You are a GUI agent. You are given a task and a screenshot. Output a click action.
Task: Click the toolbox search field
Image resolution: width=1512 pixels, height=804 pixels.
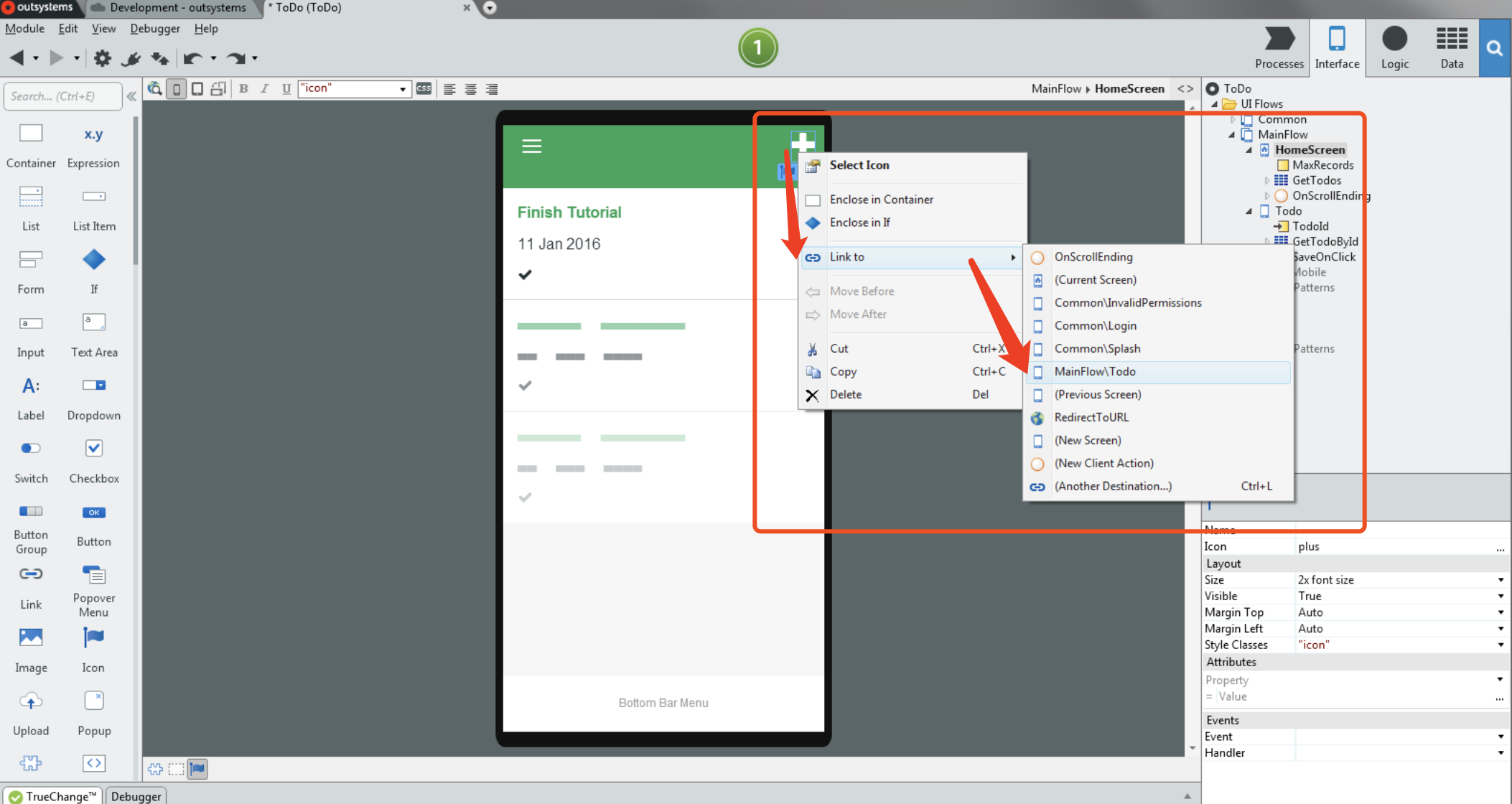tap(61, 96)
